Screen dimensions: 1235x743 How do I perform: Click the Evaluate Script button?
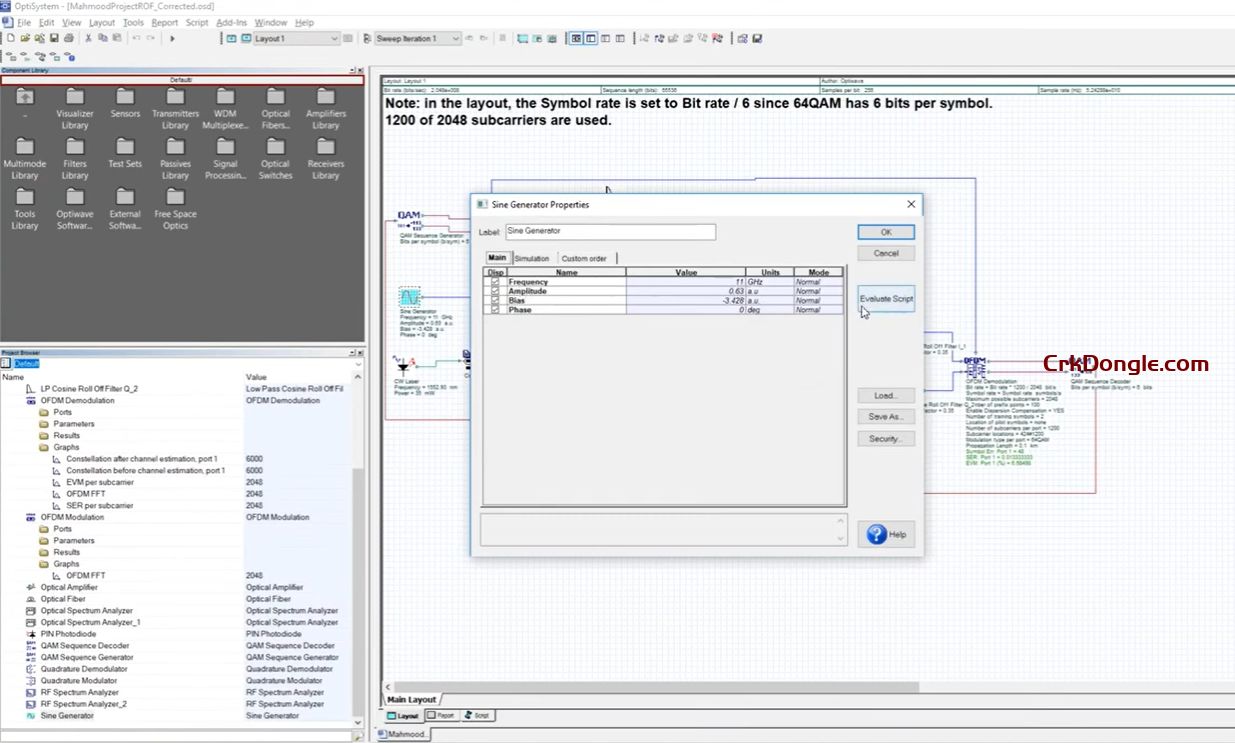coord(886,299)
